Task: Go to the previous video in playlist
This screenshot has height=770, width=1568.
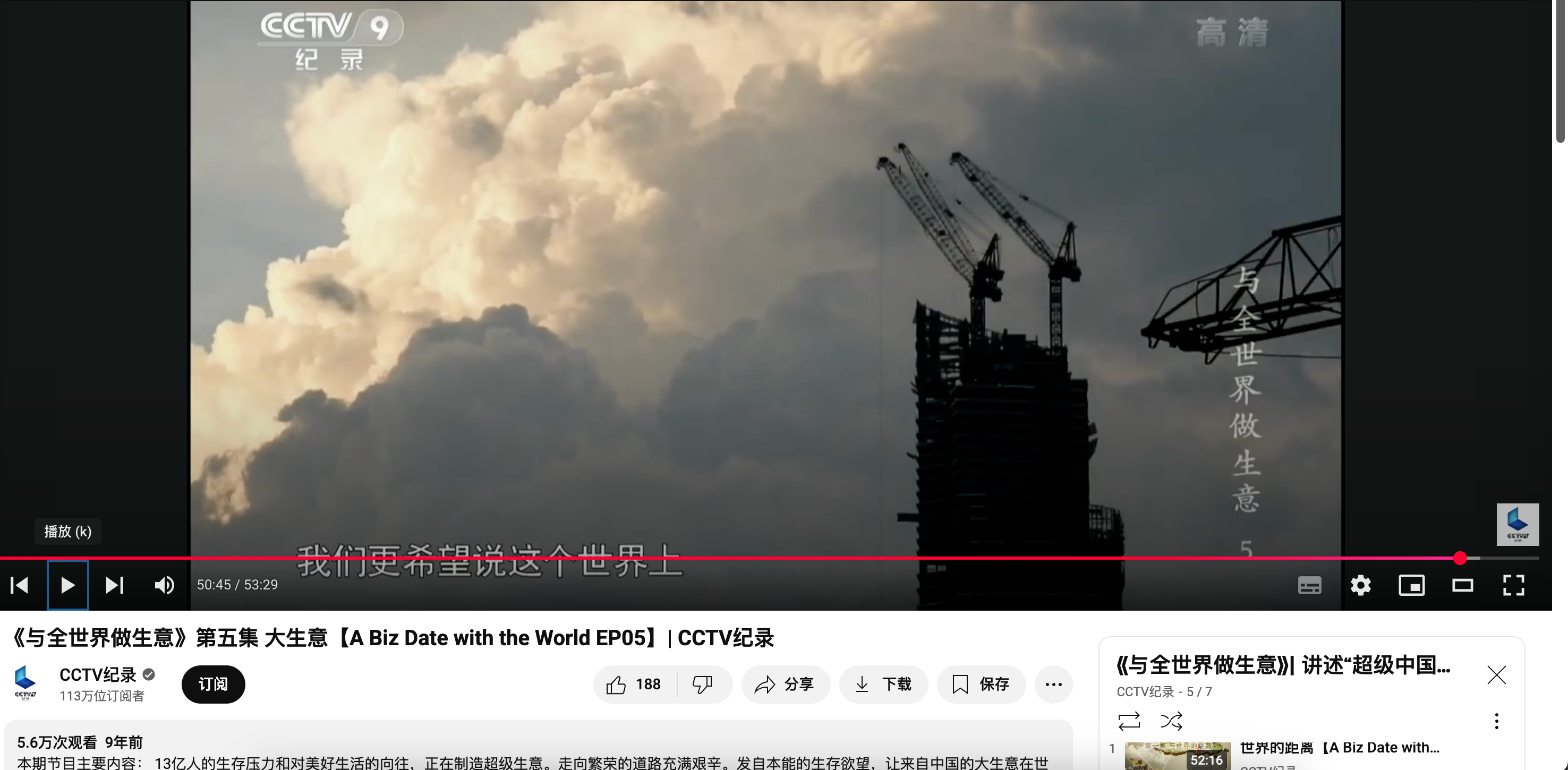Action: pos(20,585)
